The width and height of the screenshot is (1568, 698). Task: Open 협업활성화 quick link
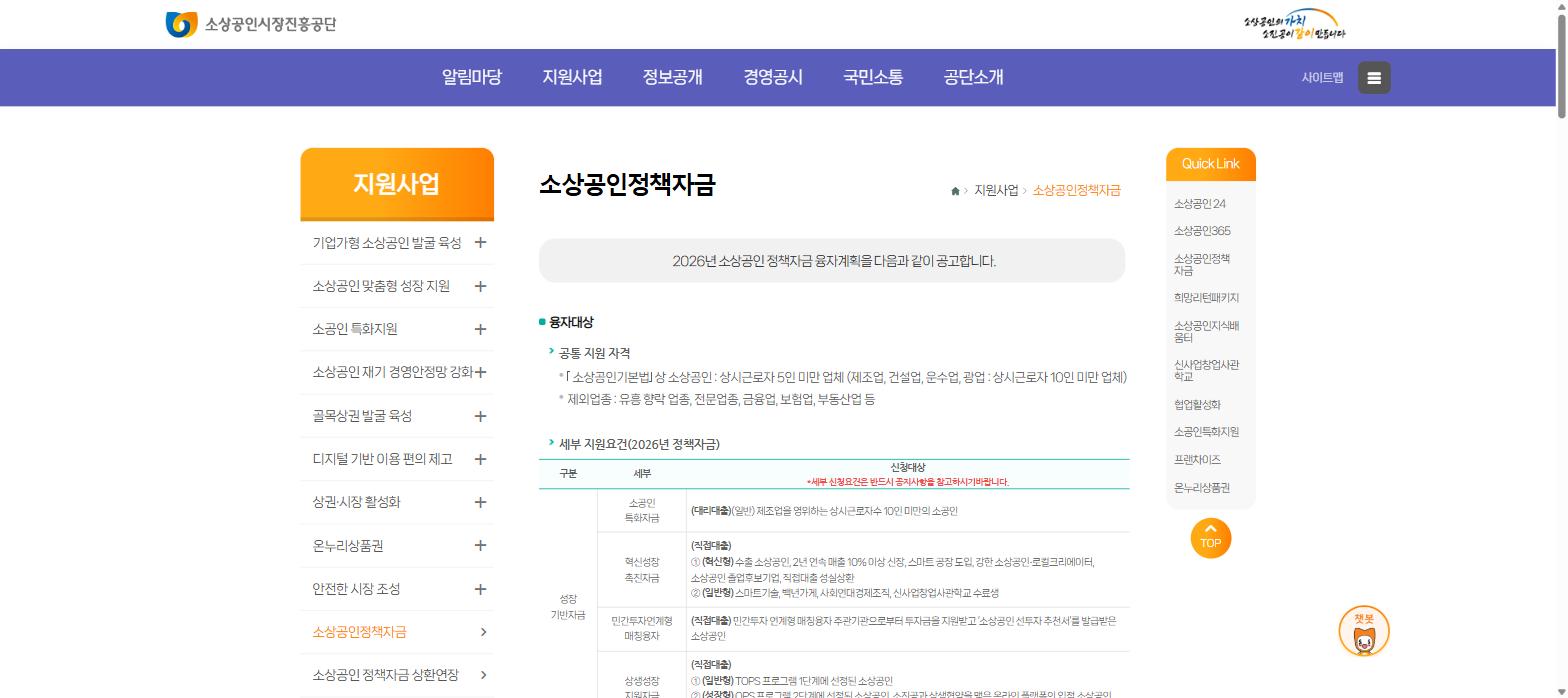tap(1197, 405)
